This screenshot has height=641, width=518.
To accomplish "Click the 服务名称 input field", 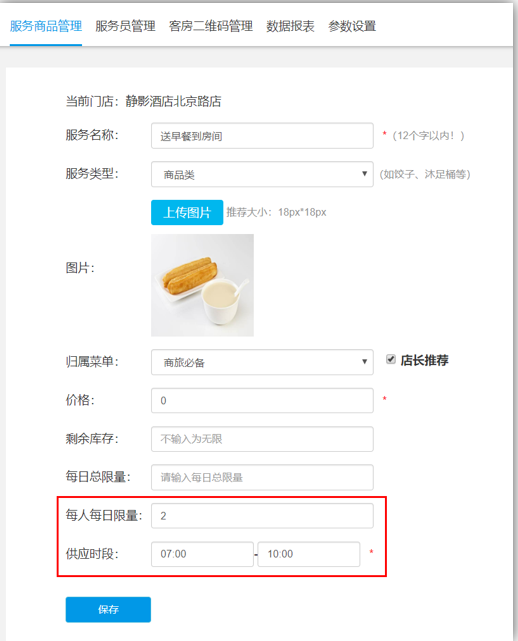I will 262,136.
